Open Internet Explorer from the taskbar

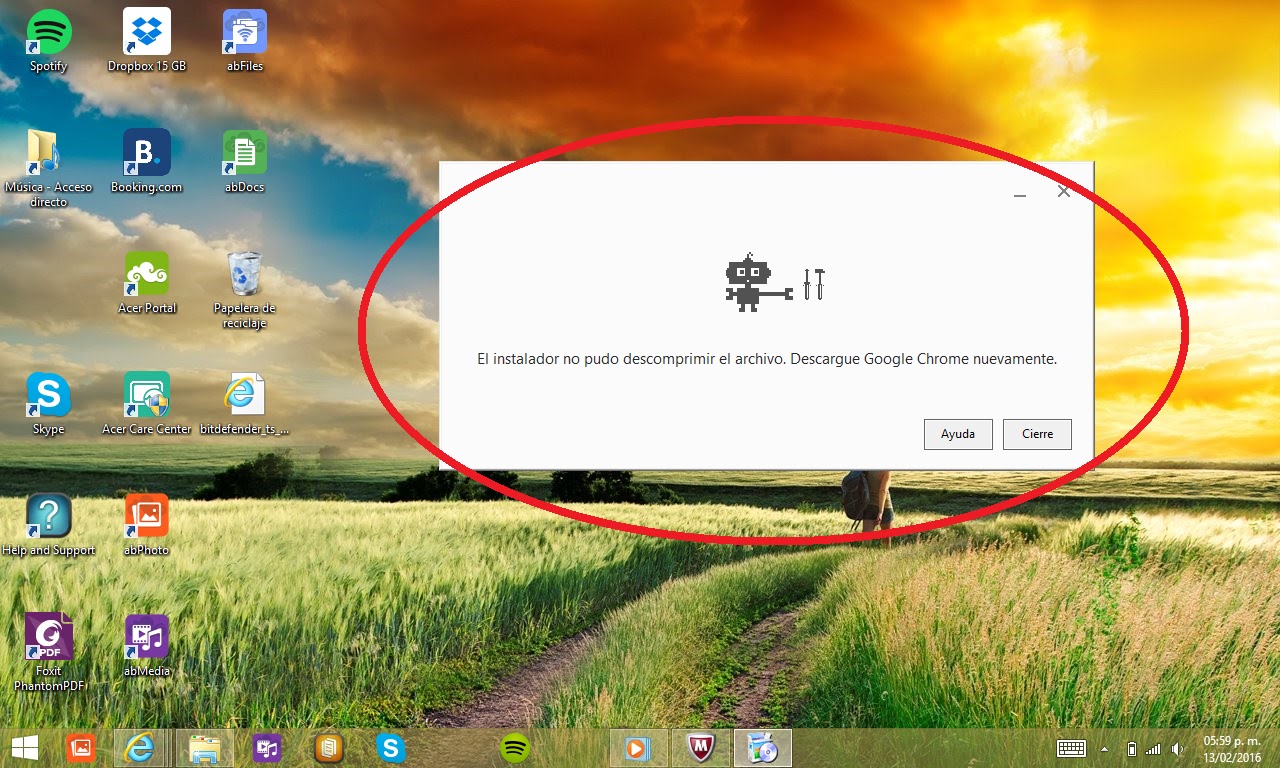click(x=140, y=748)
